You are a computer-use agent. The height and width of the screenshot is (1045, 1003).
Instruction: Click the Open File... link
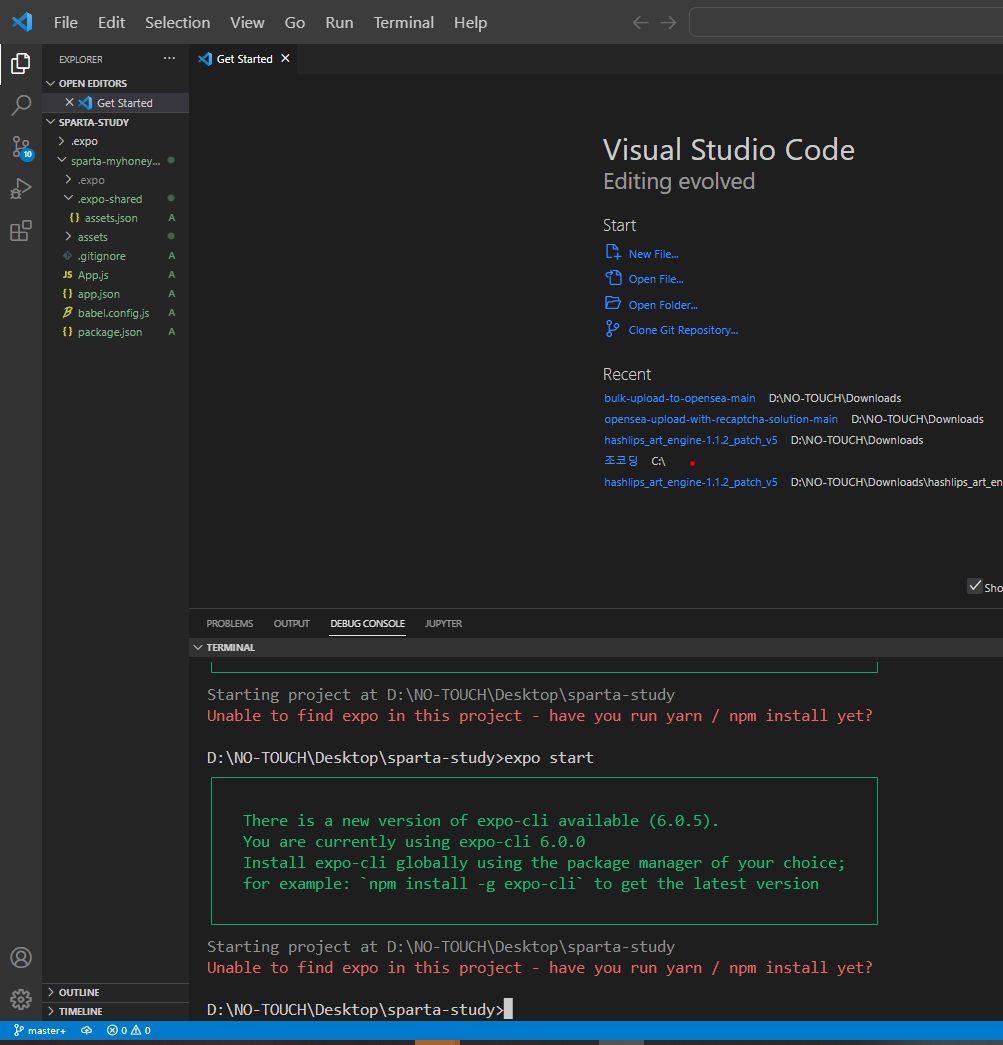pos(656,279)
